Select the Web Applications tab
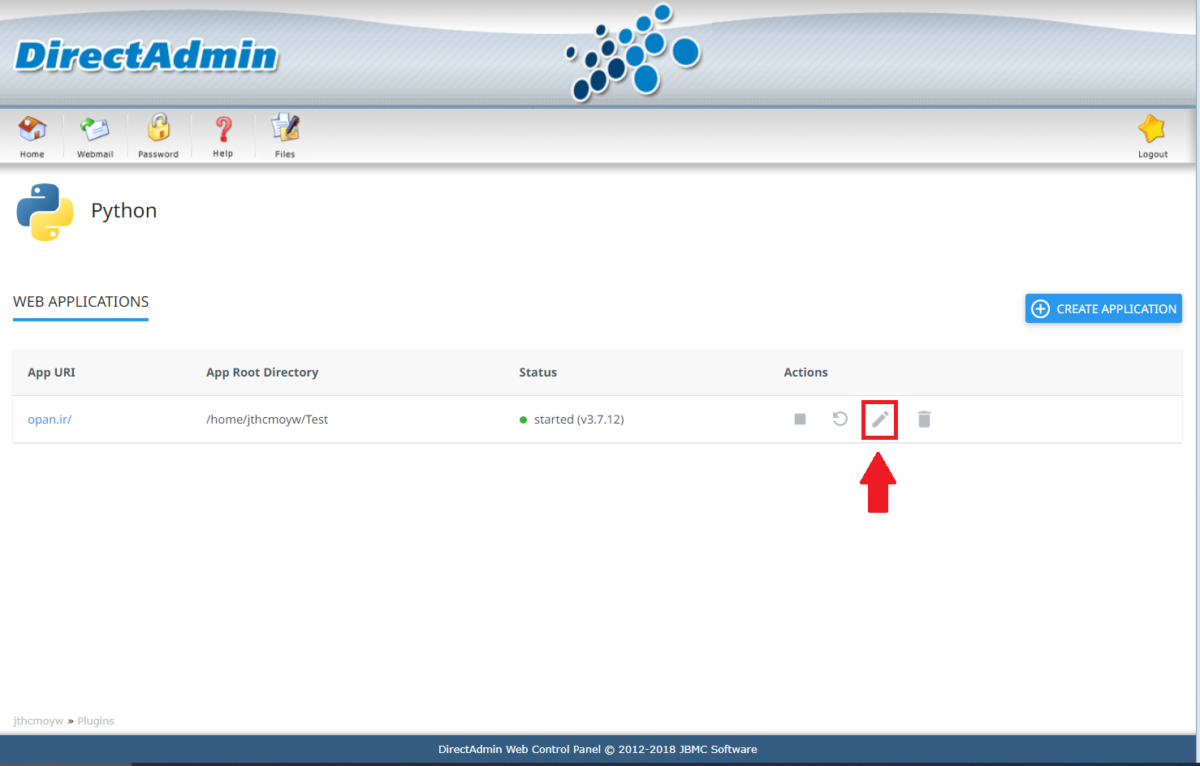This screenshot has height=766, width=1200. 81,302
